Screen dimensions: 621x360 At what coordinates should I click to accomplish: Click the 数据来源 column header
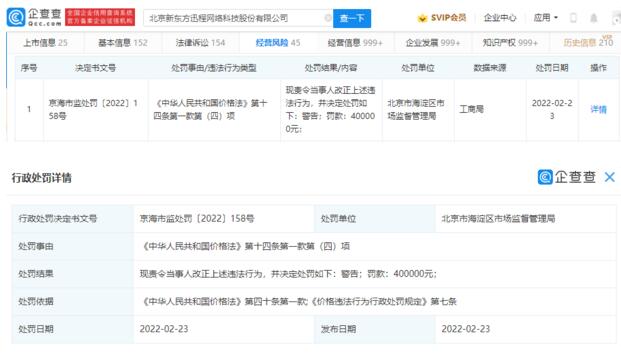490,68
